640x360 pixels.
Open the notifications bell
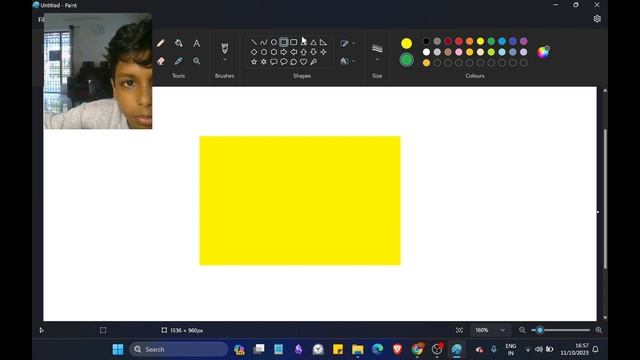pyautogui.click(x=596, y=349)
